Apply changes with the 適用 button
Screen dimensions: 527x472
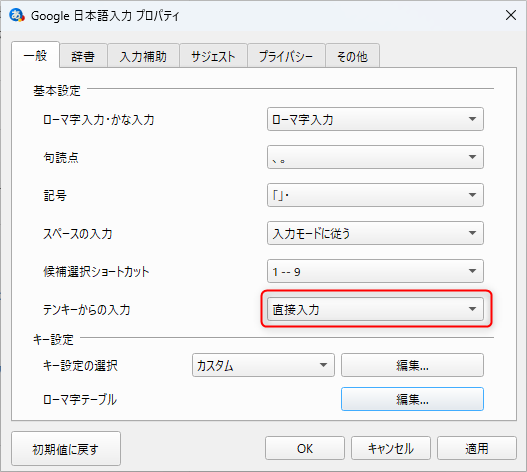477,448
